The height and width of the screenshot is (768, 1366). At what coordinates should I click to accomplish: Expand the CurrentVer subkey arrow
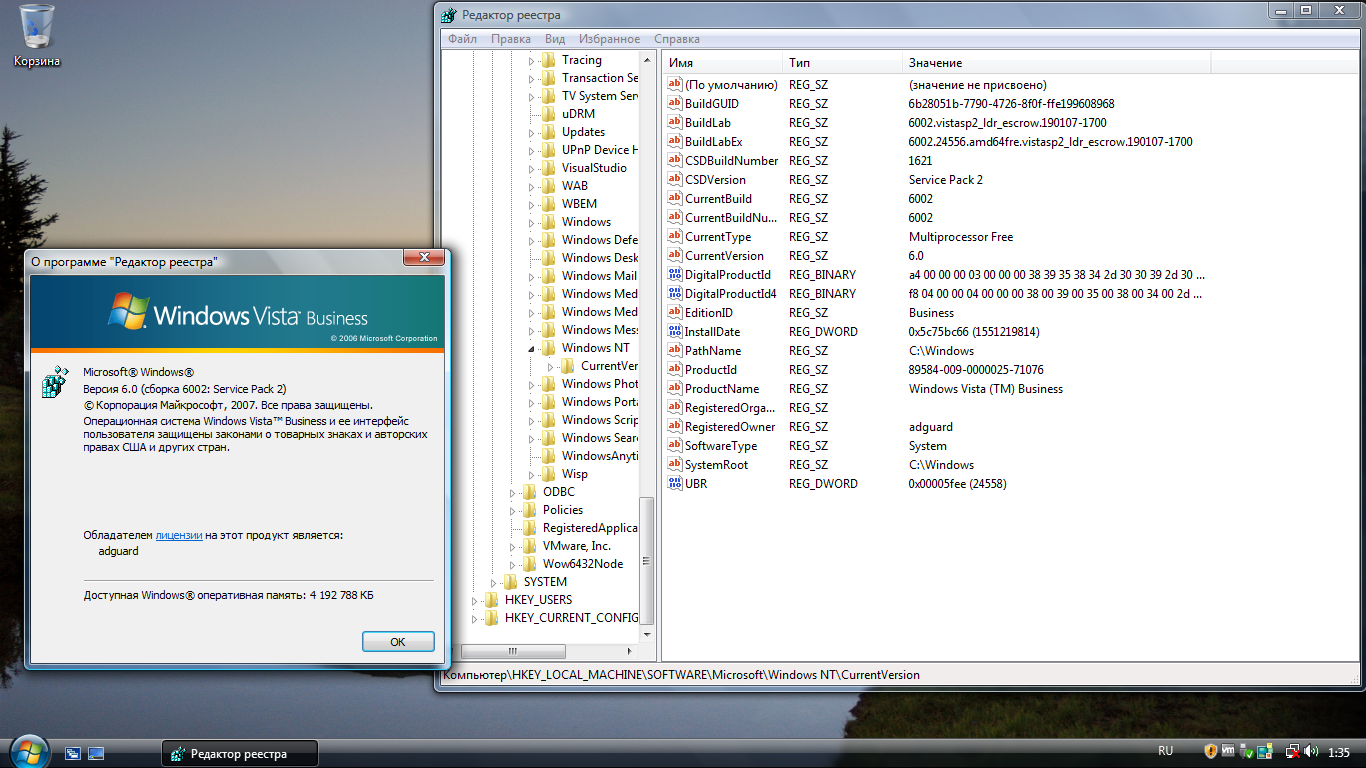click(x=551, y=366)
